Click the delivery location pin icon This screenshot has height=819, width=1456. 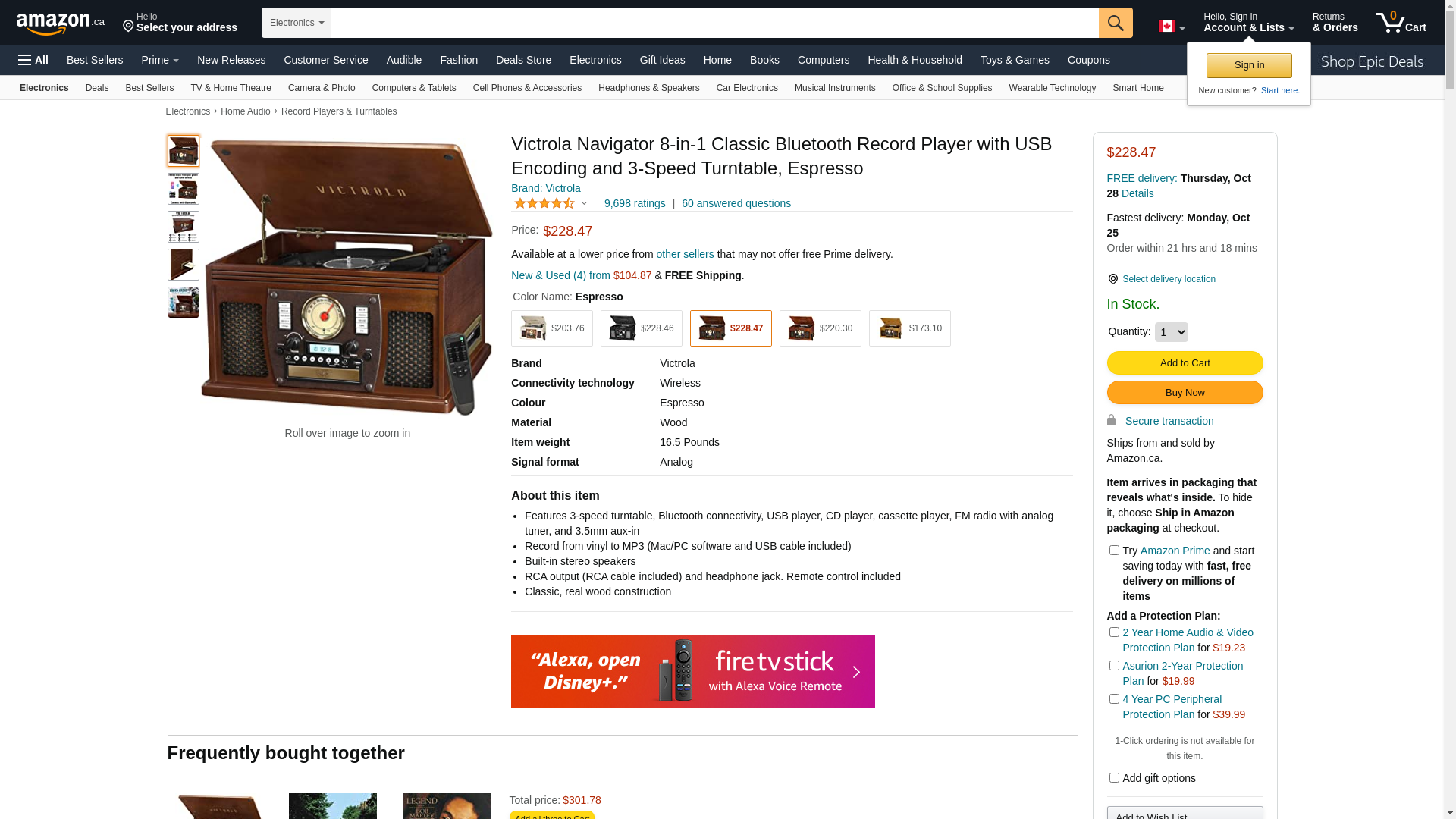point(1112,279)
